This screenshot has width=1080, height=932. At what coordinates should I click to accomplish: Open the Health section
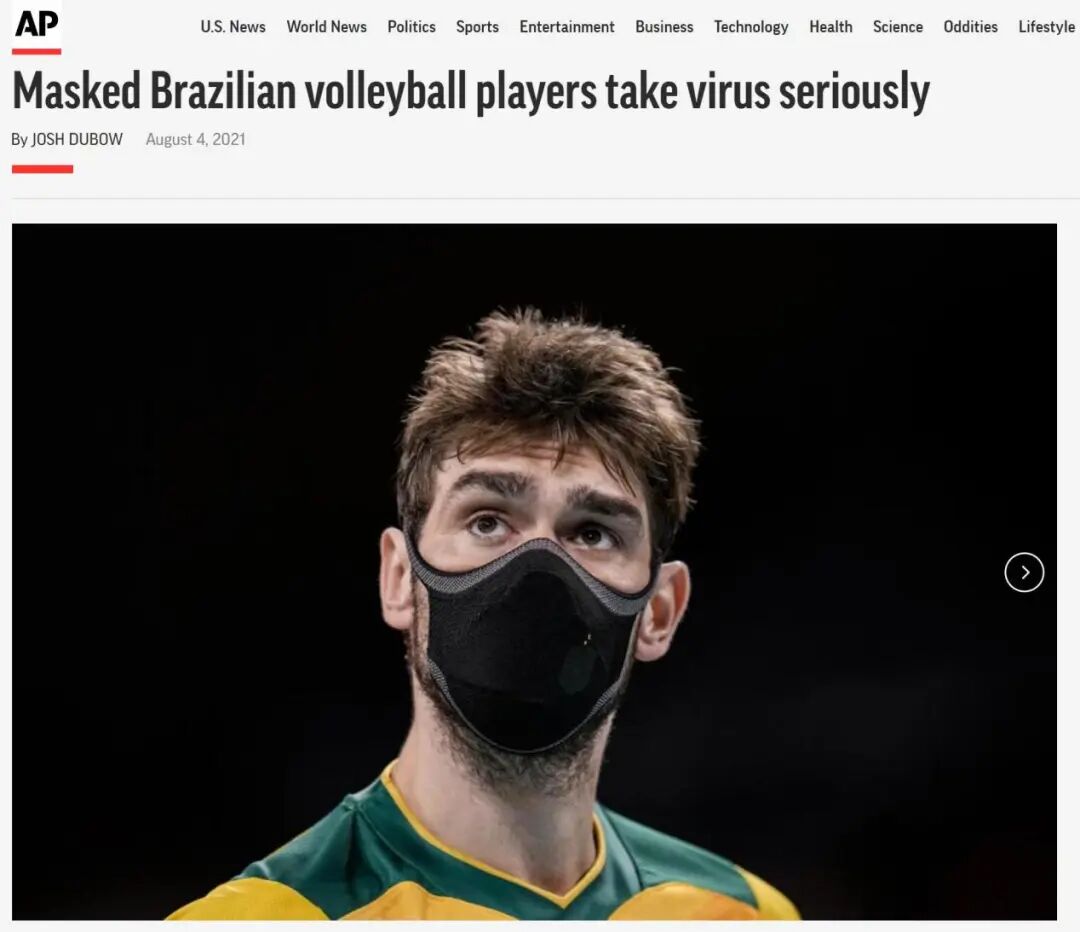831,27
